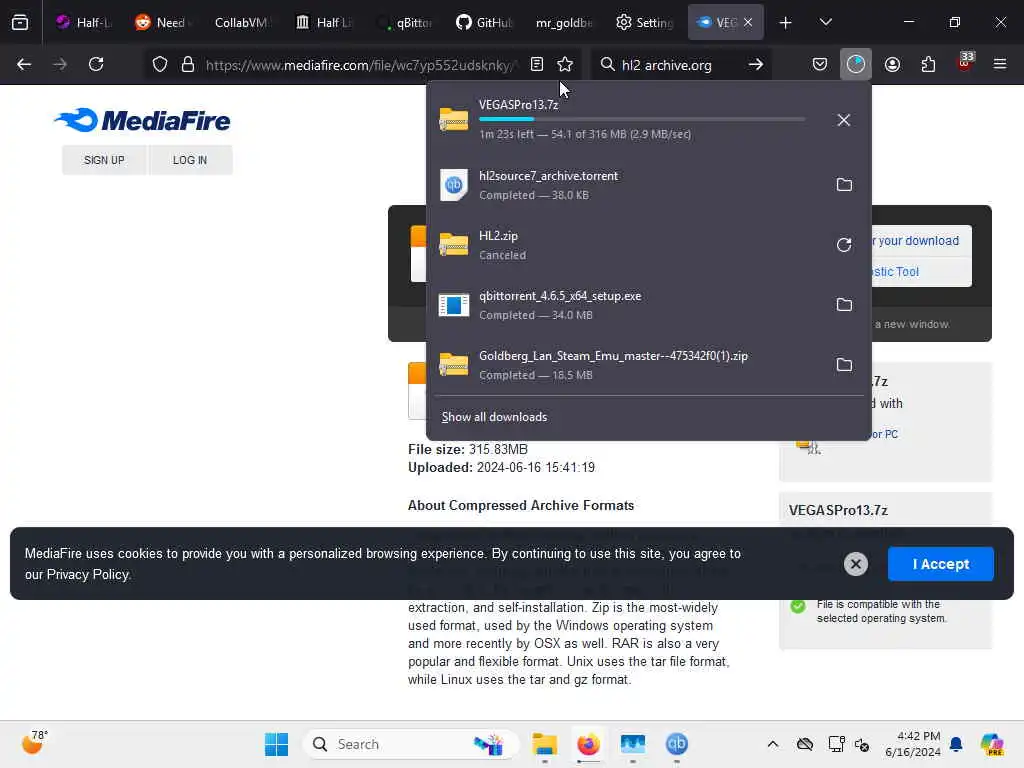Save page to Pocket
The height and width of the screenshot is (768, 1024).
coord(820,64)
